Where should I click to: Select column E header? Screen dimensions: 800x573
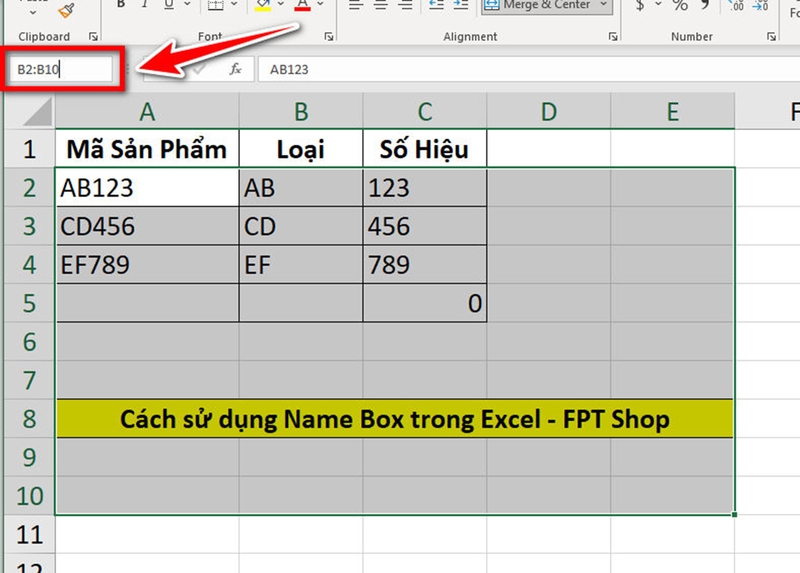pos(673,111)
